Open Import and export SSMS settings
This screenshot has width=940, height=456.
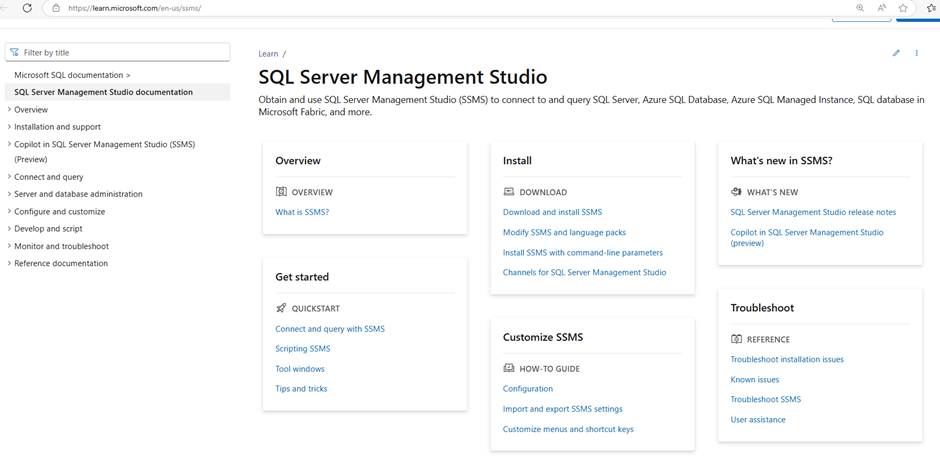pos(562,409)
